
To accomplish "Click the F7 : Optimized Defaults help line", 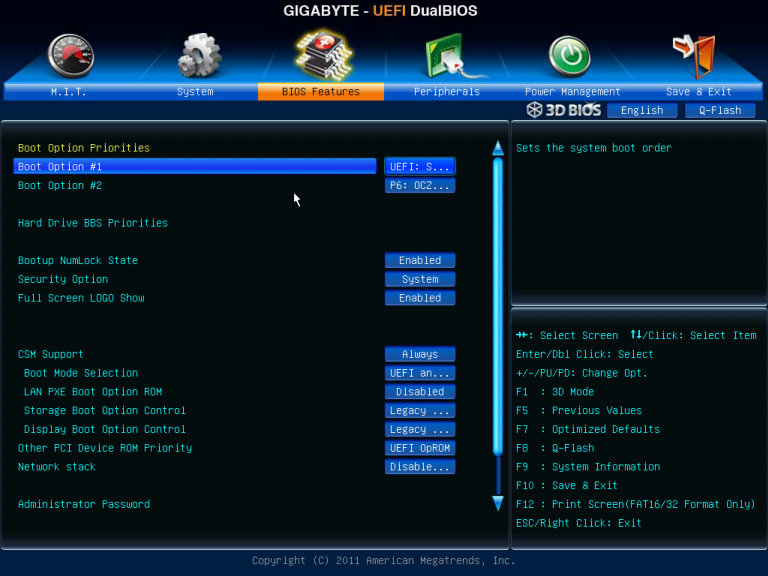I will tap(588, 430).
